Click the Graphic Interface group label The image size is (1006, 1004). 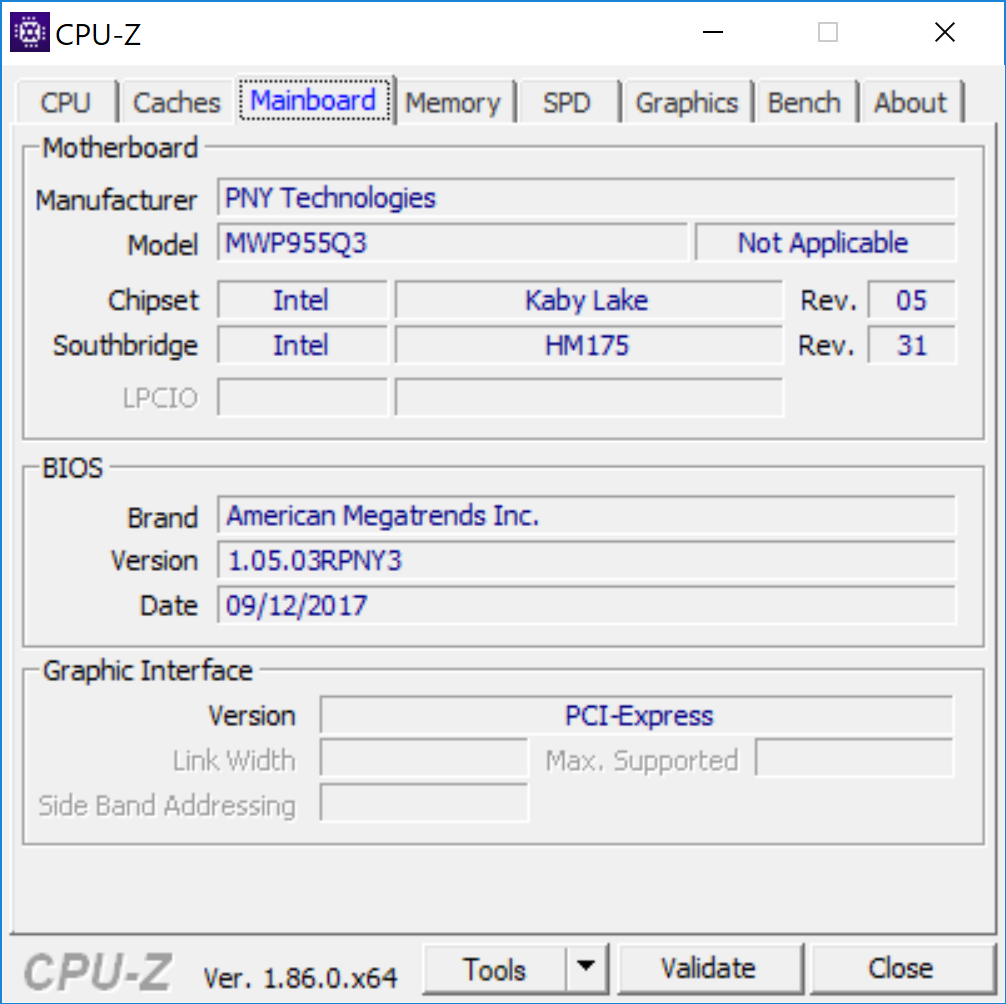coord(148,670)
